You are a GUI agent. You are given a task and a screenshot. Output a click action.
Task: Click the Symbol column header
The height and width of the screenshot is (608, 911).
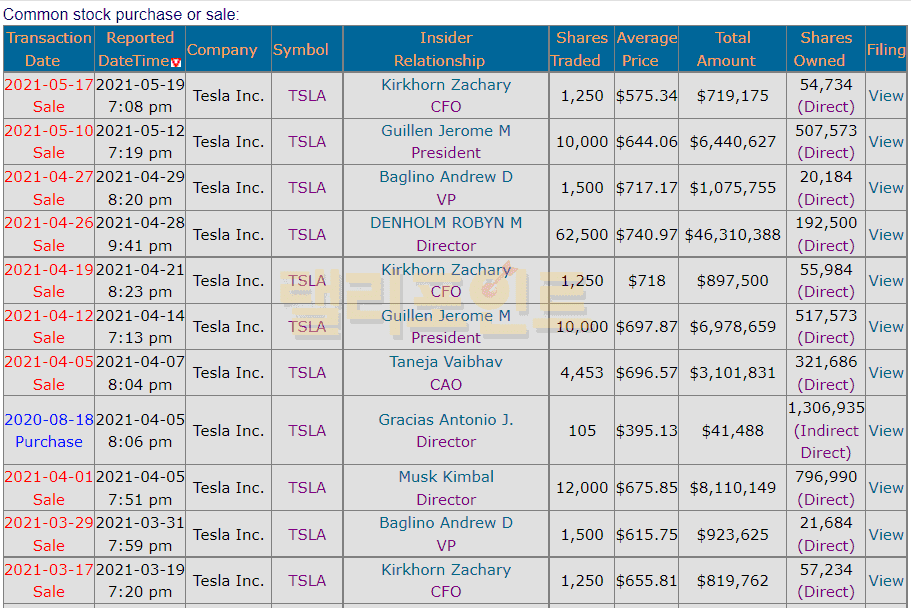(300, 50)
